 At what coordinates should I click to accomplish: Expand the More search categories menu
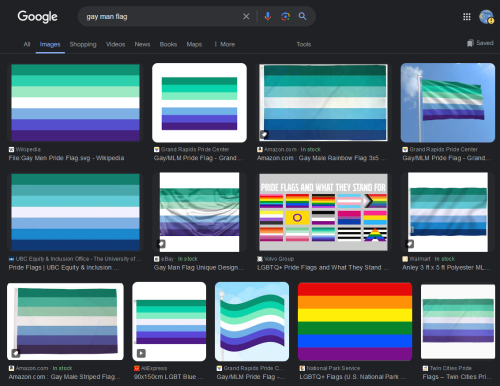click(225, 44)
